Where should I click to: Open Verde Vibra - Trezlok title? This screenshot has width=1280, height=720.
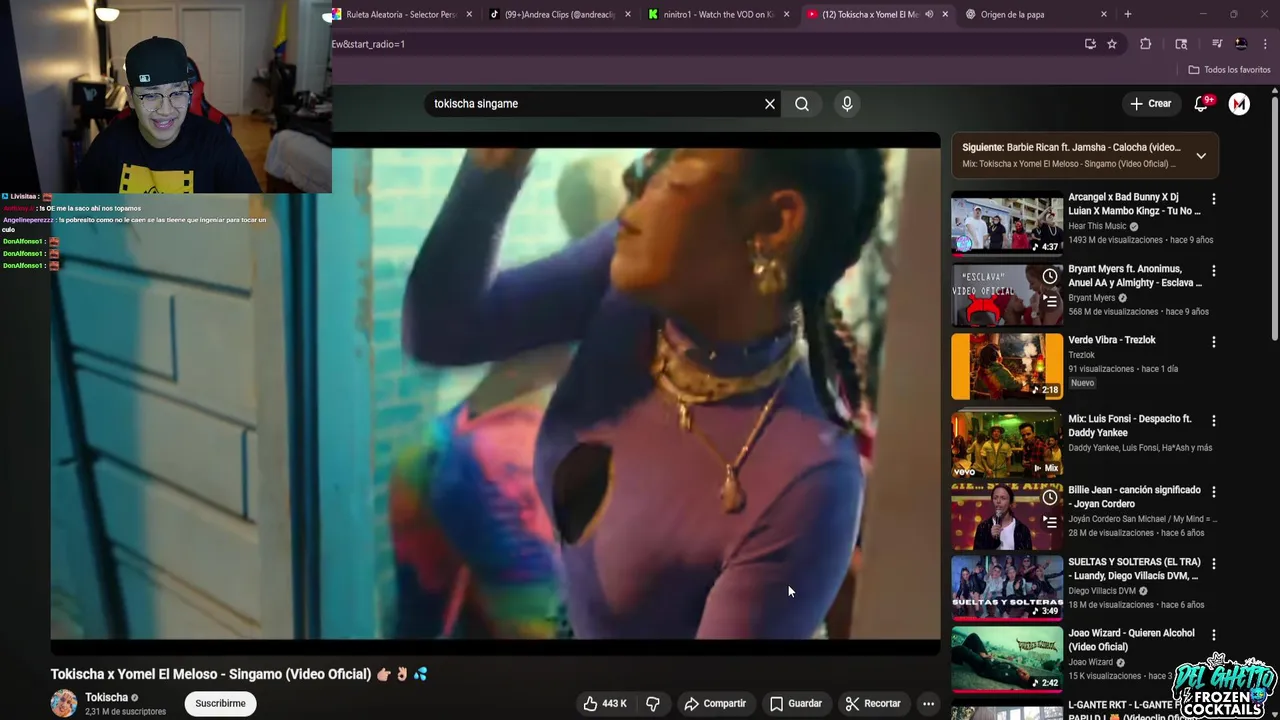tap(1112, 340)
